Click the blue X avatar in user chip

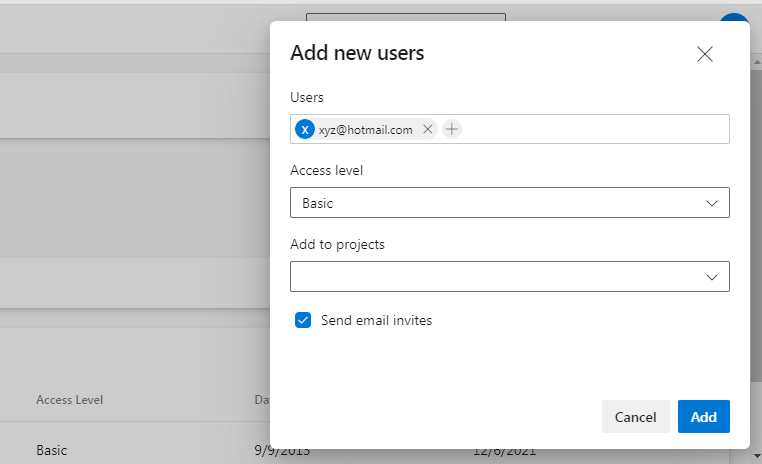click(x=305, y=129)
